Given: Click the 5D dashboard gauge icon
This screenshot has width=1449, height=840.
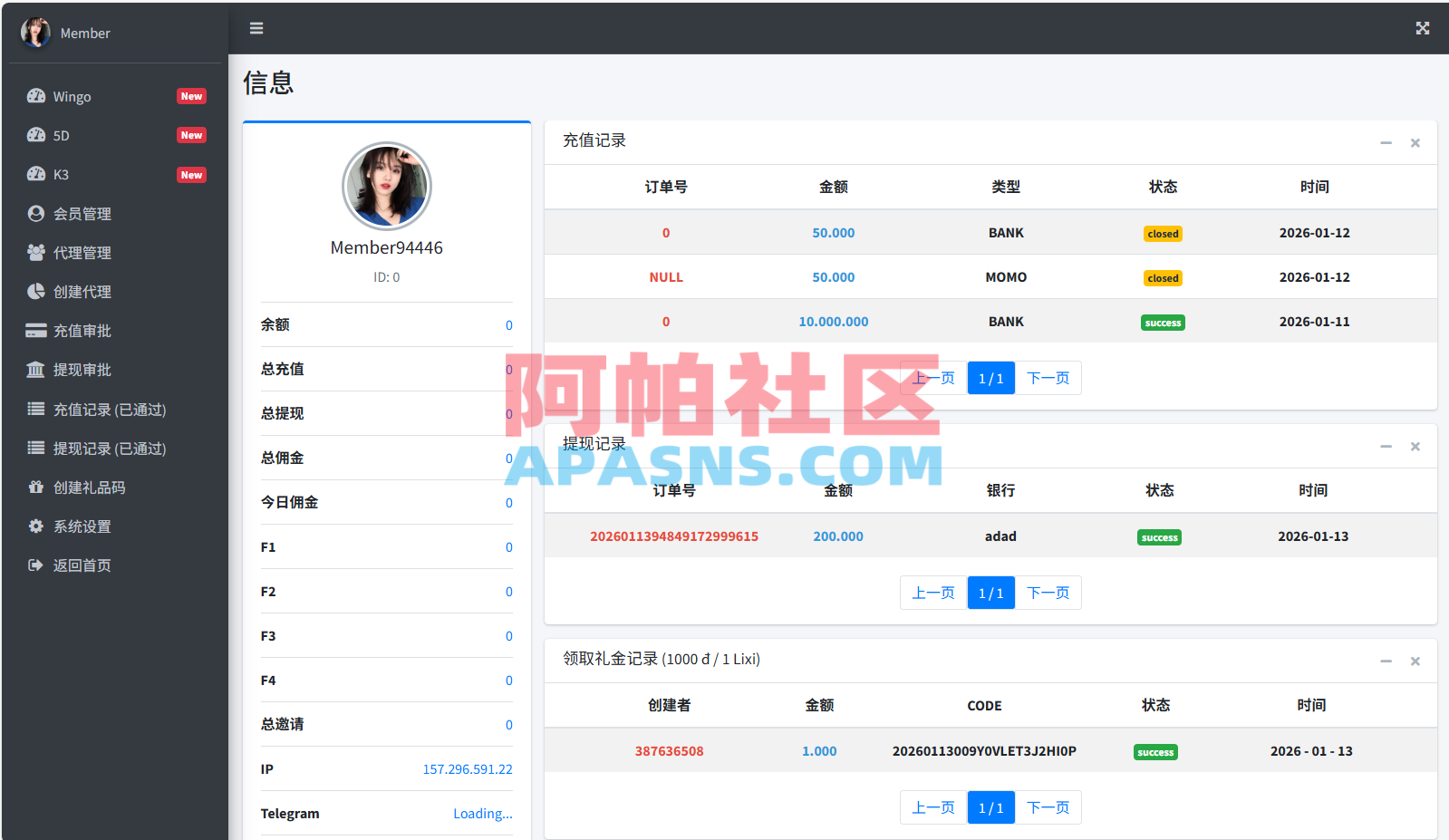Looking at the screenshot, I should pos(36,135).
